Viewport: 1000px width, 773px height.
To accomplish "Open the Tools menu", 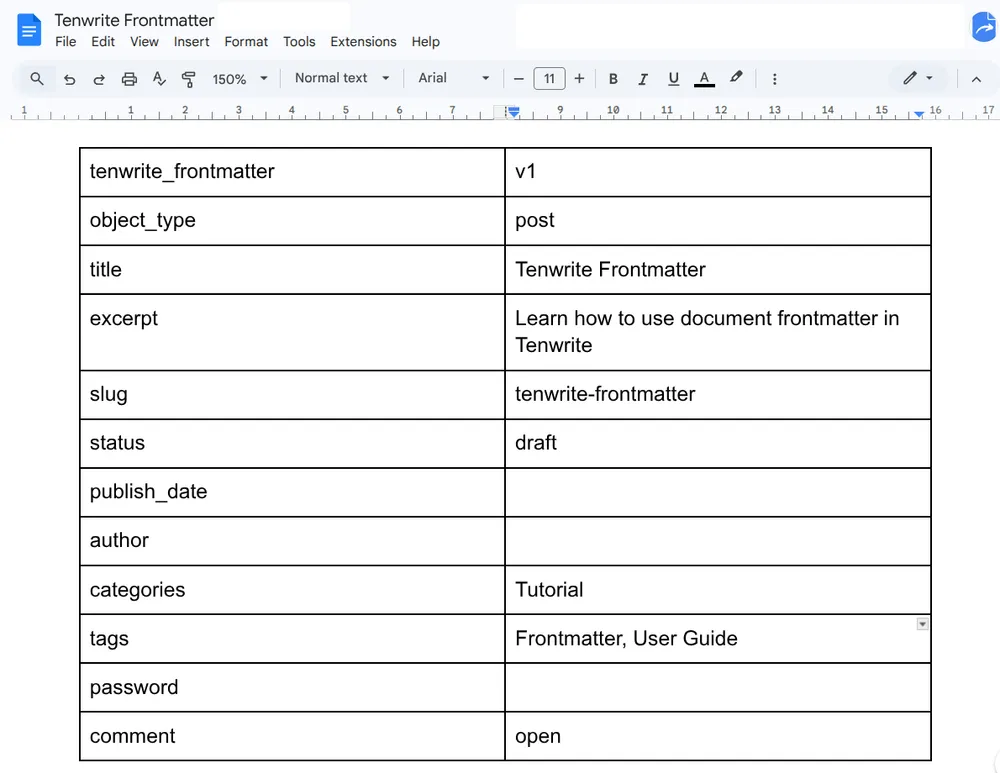I will click(299, 41).
